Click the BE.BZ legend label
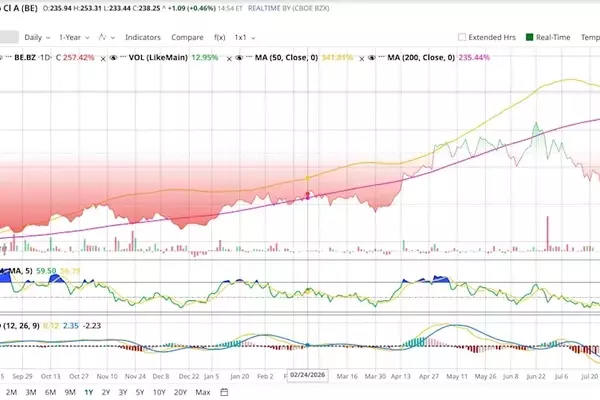The height and width of the screenshot is (400, 600). (25, 58)
